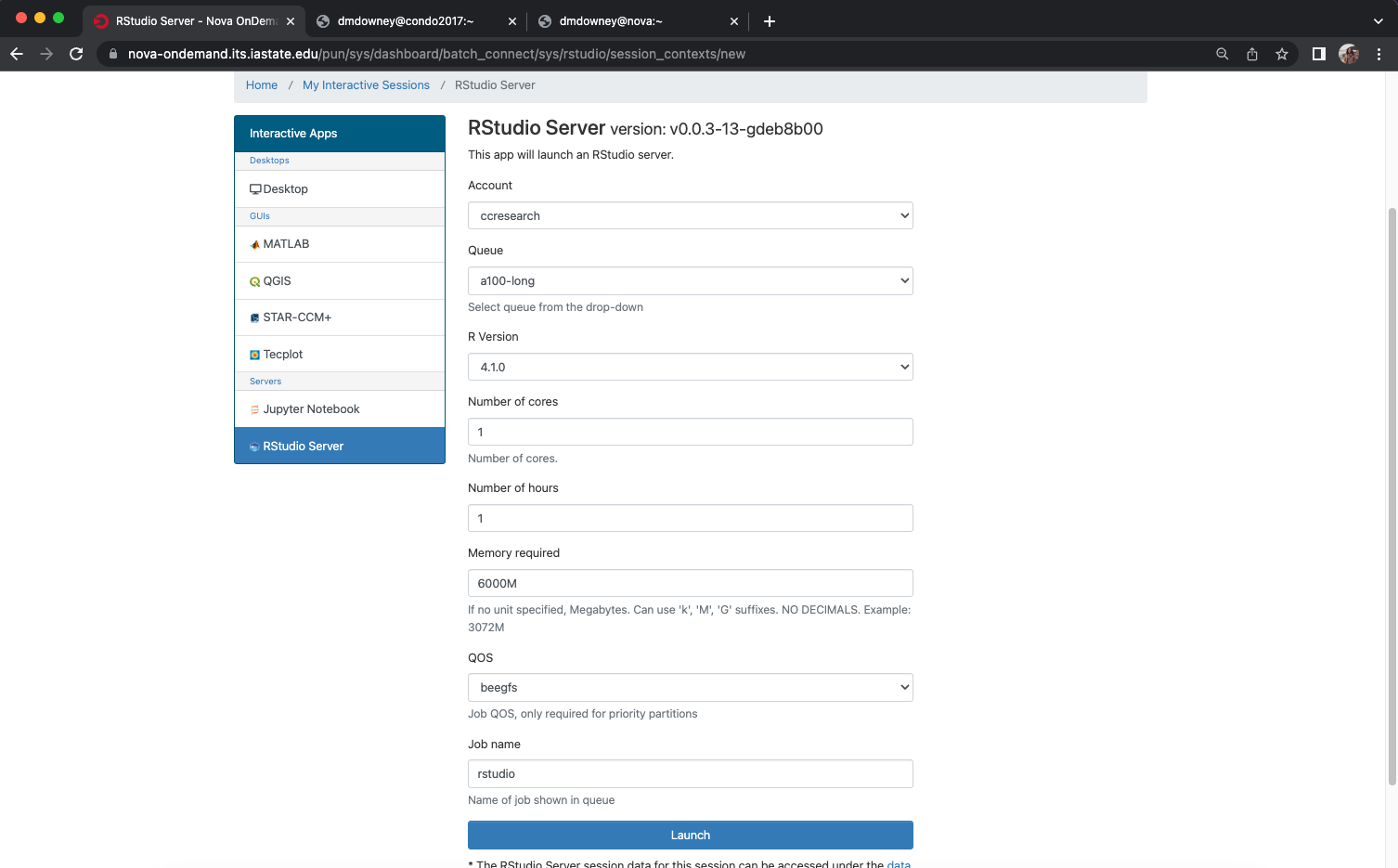Click the Memory required field
Screen dimensions: 1398x868
pyautogui.click(x=691, y=583)
